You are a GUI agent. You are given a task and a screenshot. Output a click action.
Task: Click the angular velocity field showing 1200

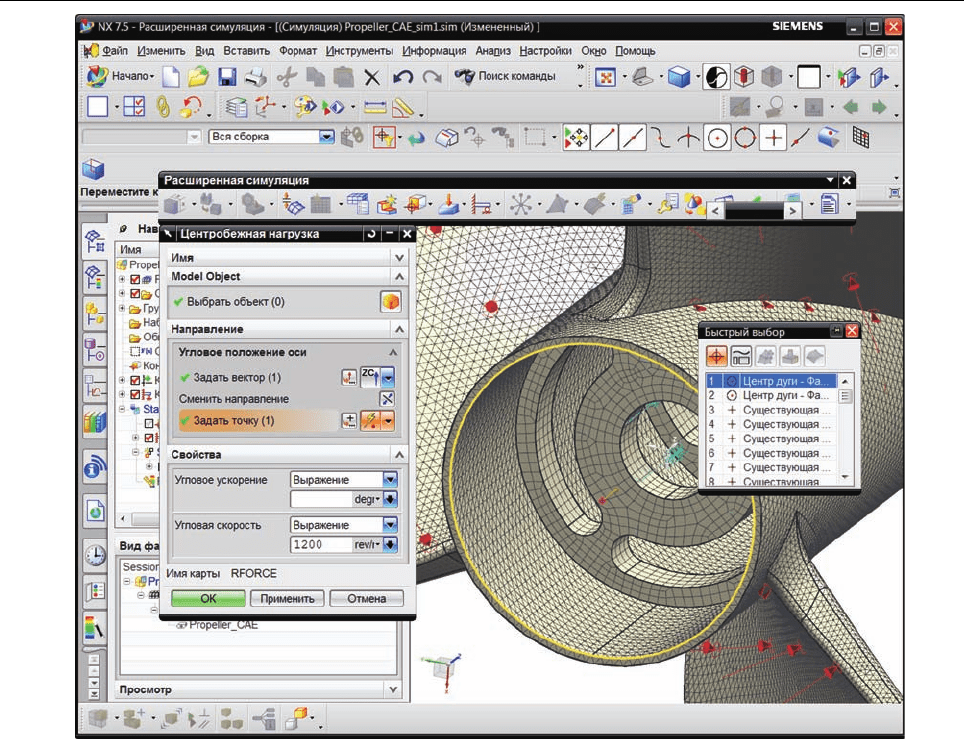coord(321,545)
